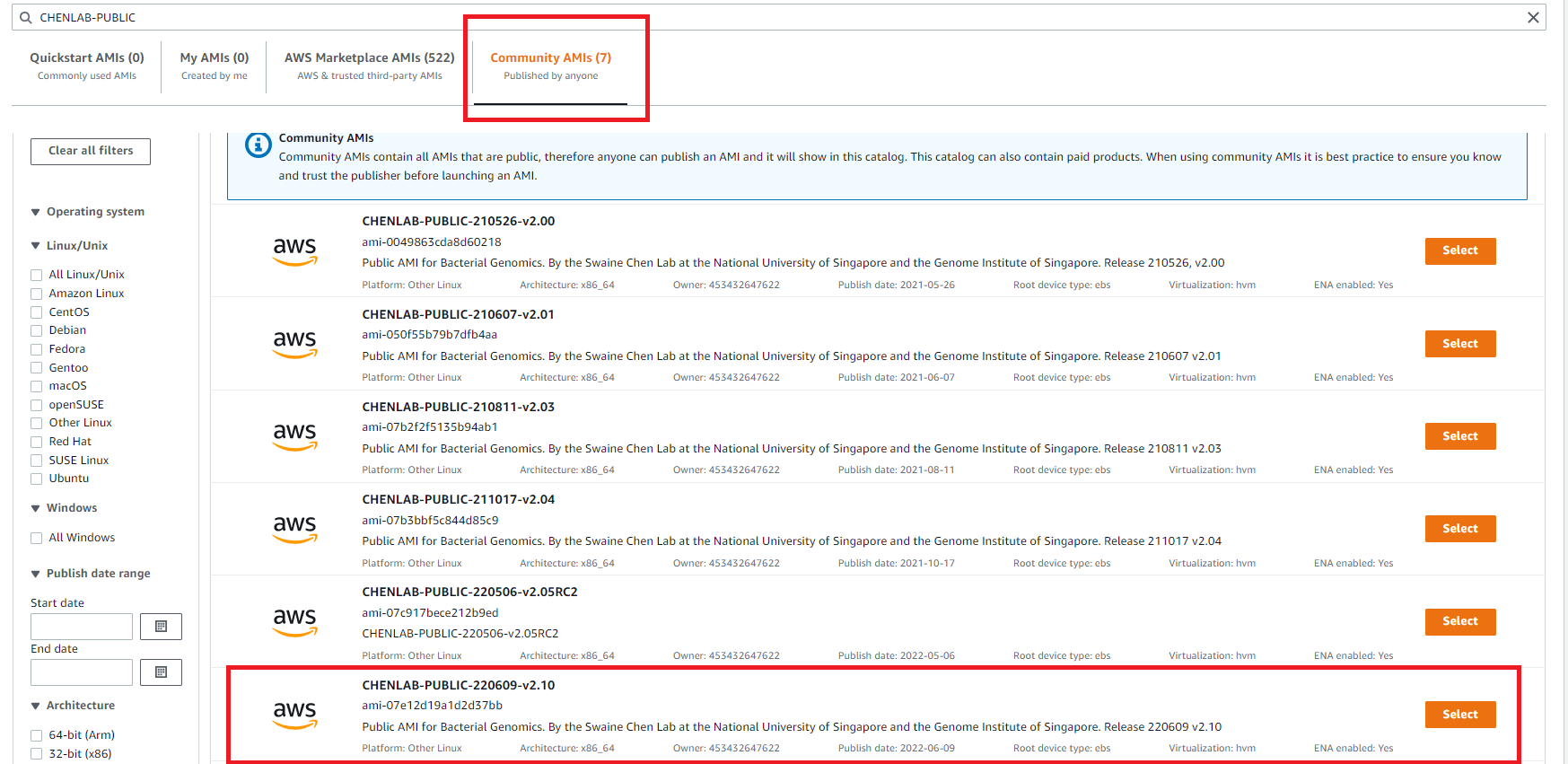1568x764 pixels.
Task: Click aws logo for CHENLAB-PUBLIC-210811-v2.03
Action: 295,436
